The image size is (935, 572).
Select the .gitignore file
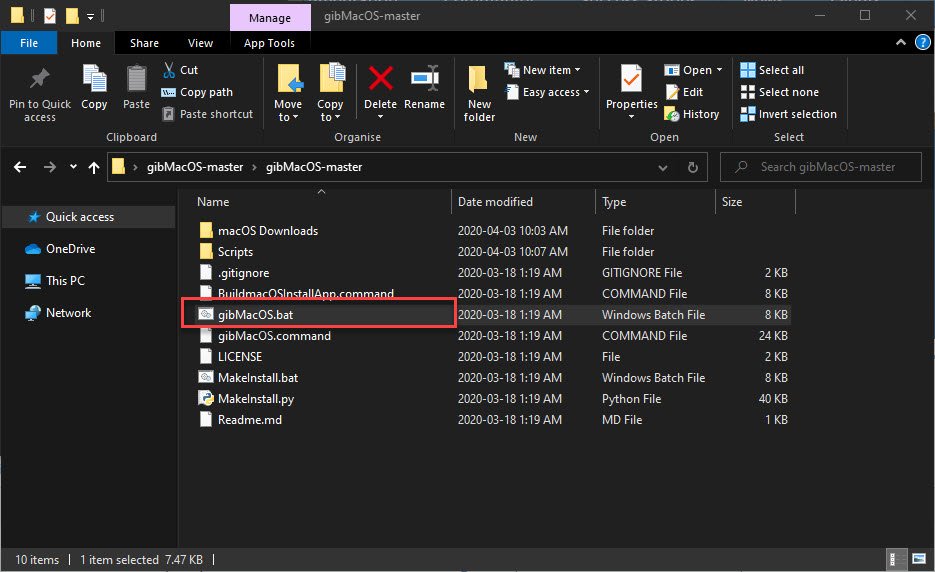tap(243, 273)
